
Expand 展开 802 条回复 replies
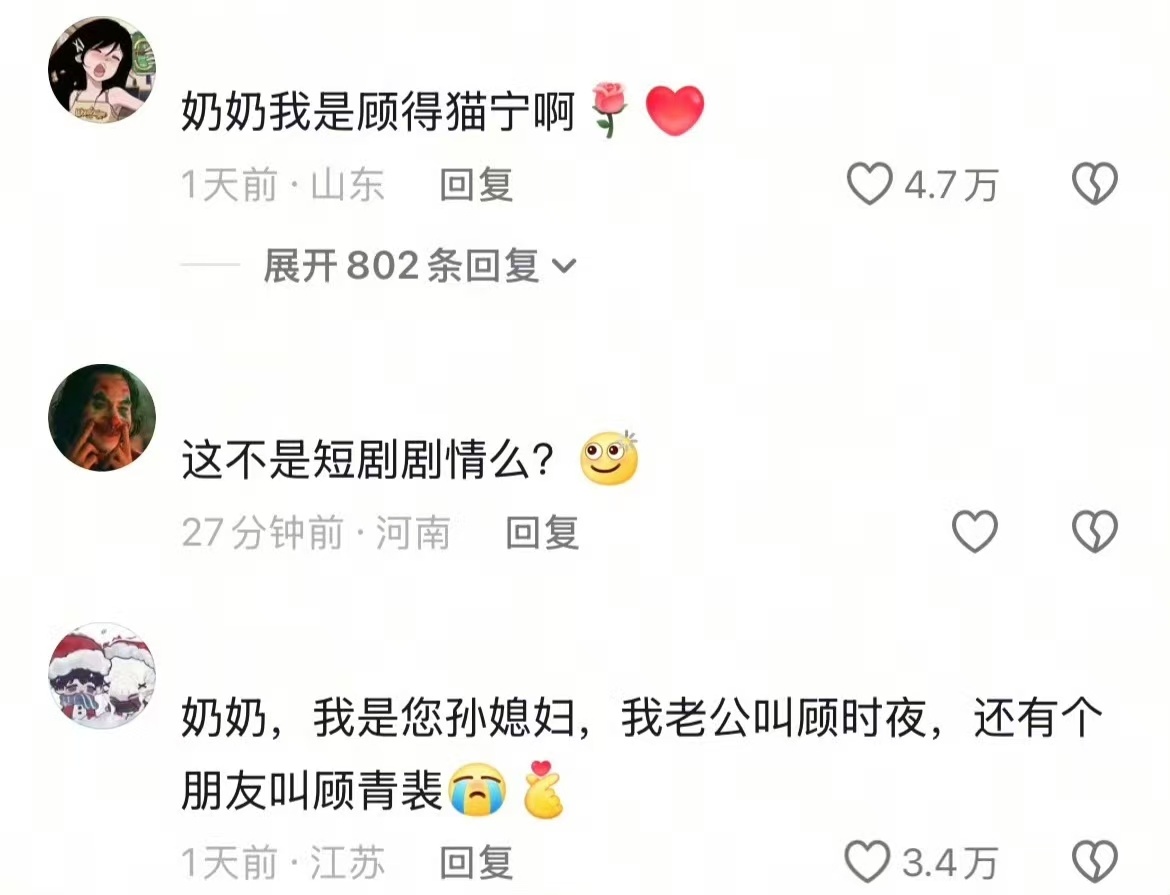coord(419,266)
